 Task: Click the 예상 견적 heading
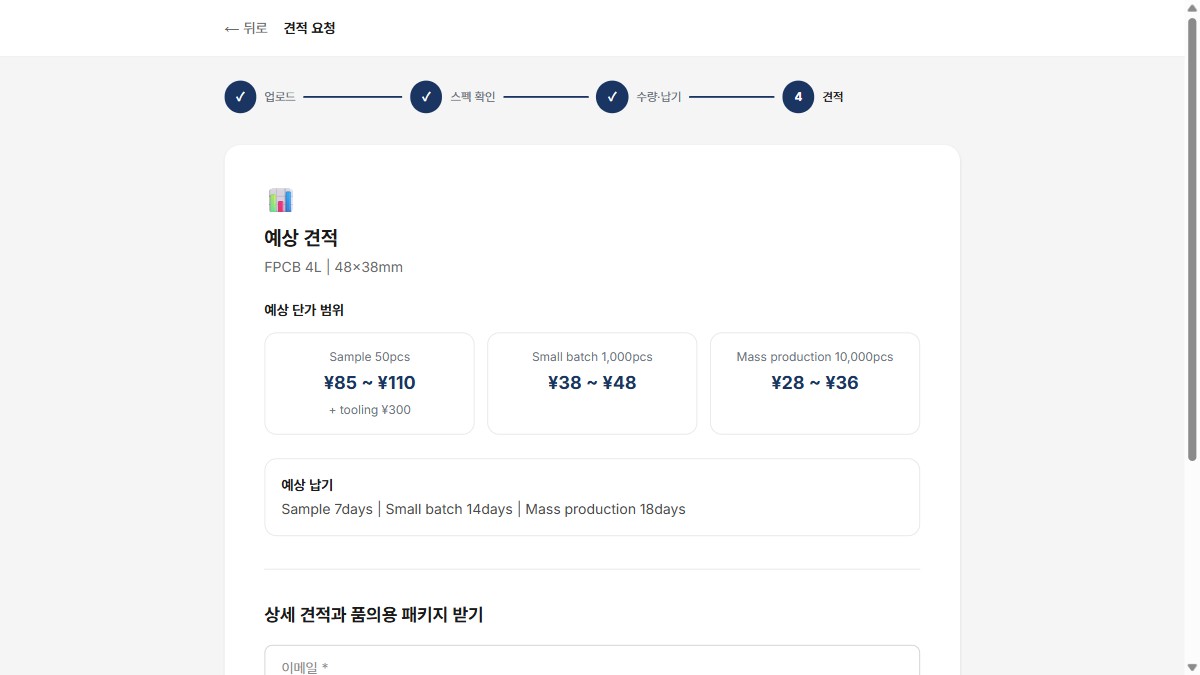pyautogui.click(x=301, y=238)
